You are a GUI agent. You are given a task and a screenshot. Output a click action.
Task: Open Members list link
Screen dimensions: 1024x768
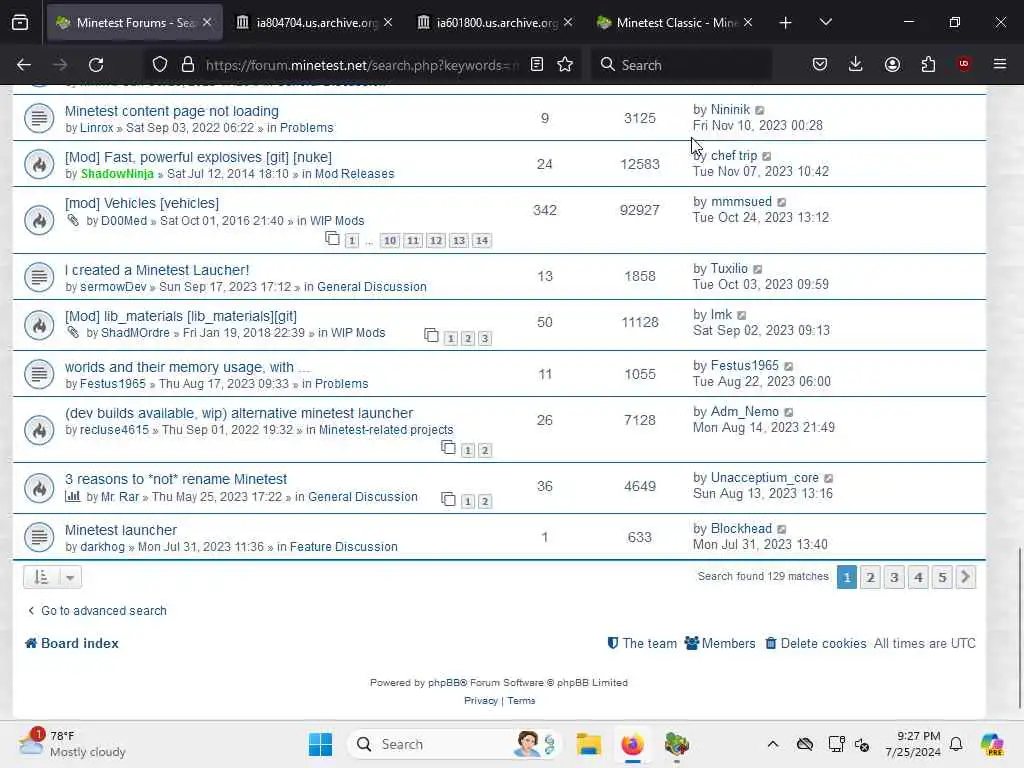720,643
